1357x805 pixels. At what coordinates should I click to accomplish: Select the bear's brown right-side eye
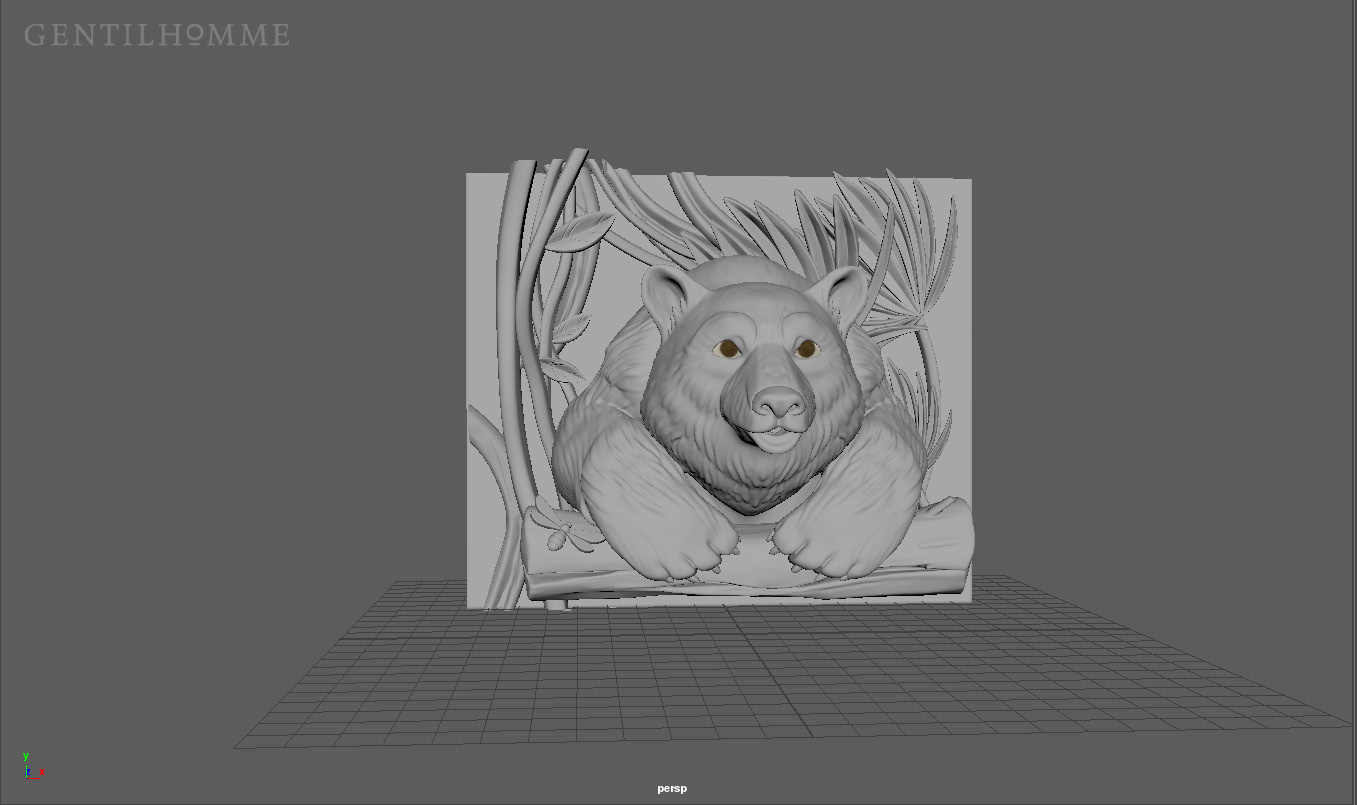coord(807,348)
